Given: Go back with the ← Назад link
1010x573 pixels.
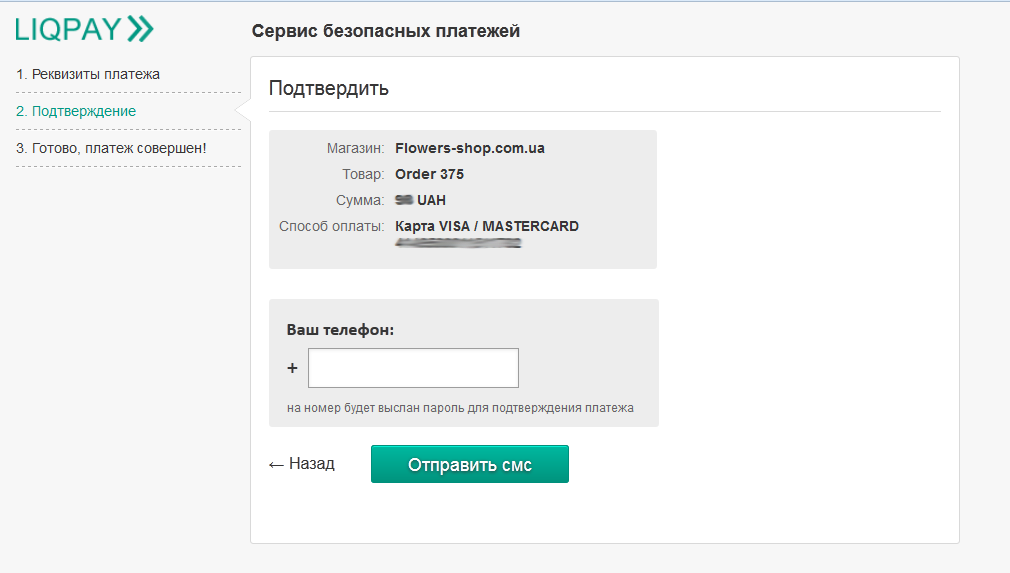Looking at the screenshot, I should 302,464.
